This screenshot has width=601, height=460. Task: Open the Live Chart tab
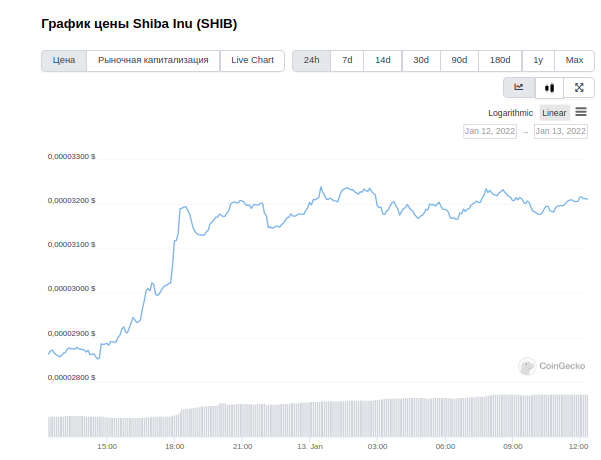(x=252, y=61)
